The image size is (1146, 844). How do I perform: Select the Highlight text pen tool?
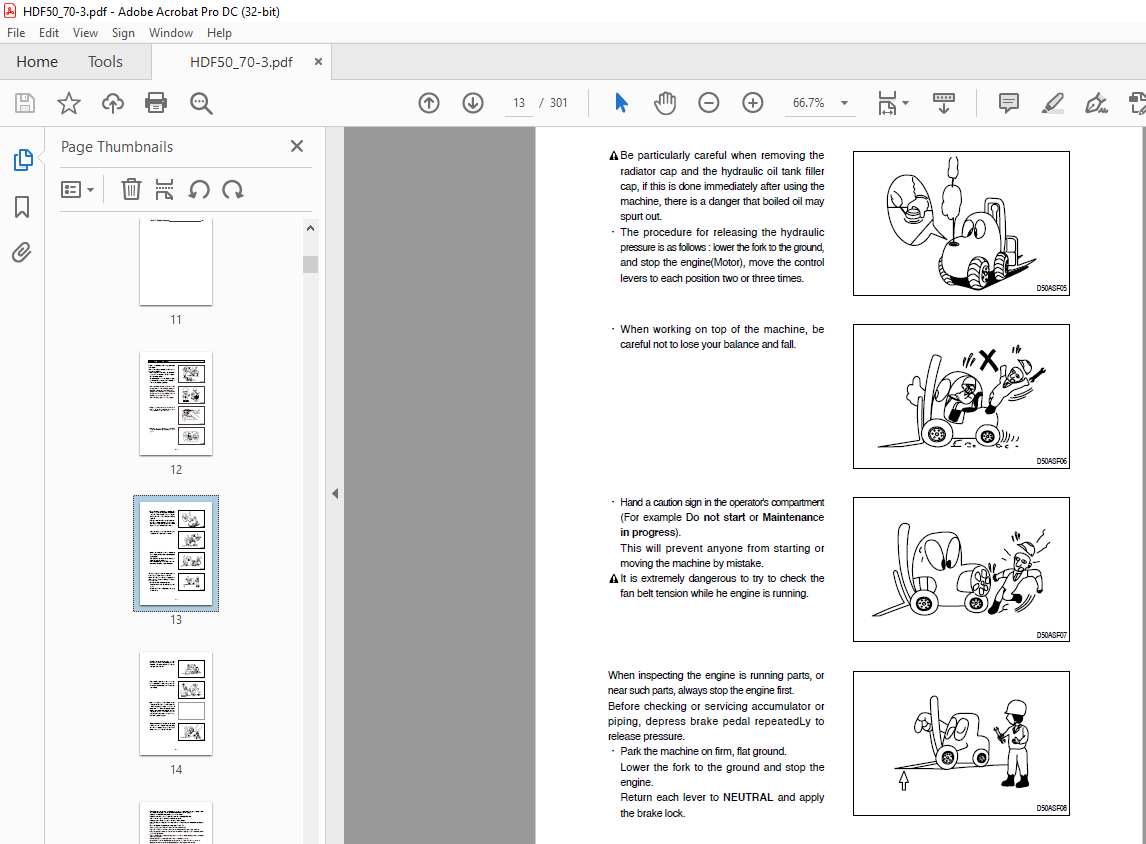tap(1052, 103)
